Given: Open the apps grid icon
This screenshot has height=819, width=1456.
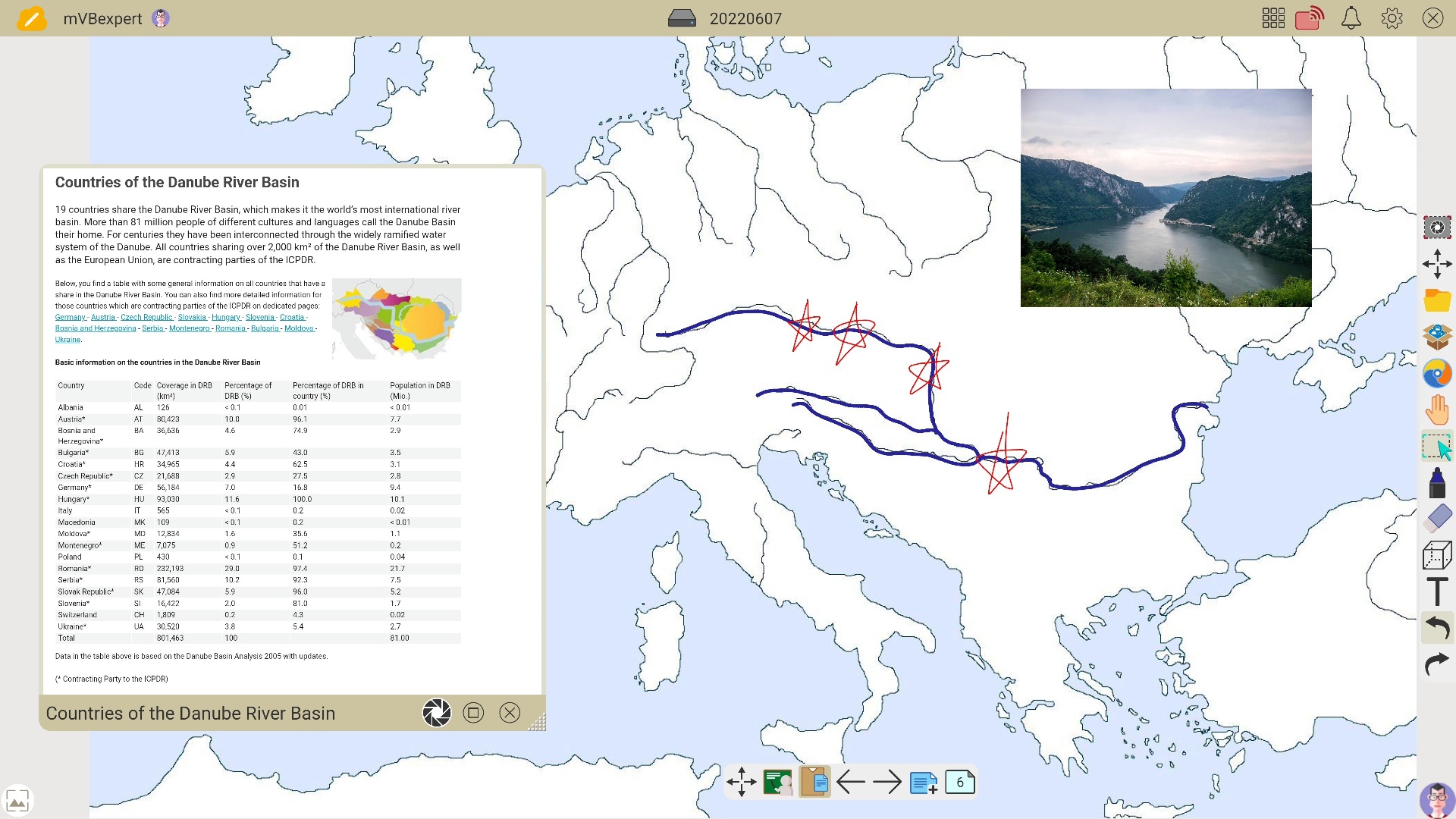Looking at the screenshot, I should 1273,18.
